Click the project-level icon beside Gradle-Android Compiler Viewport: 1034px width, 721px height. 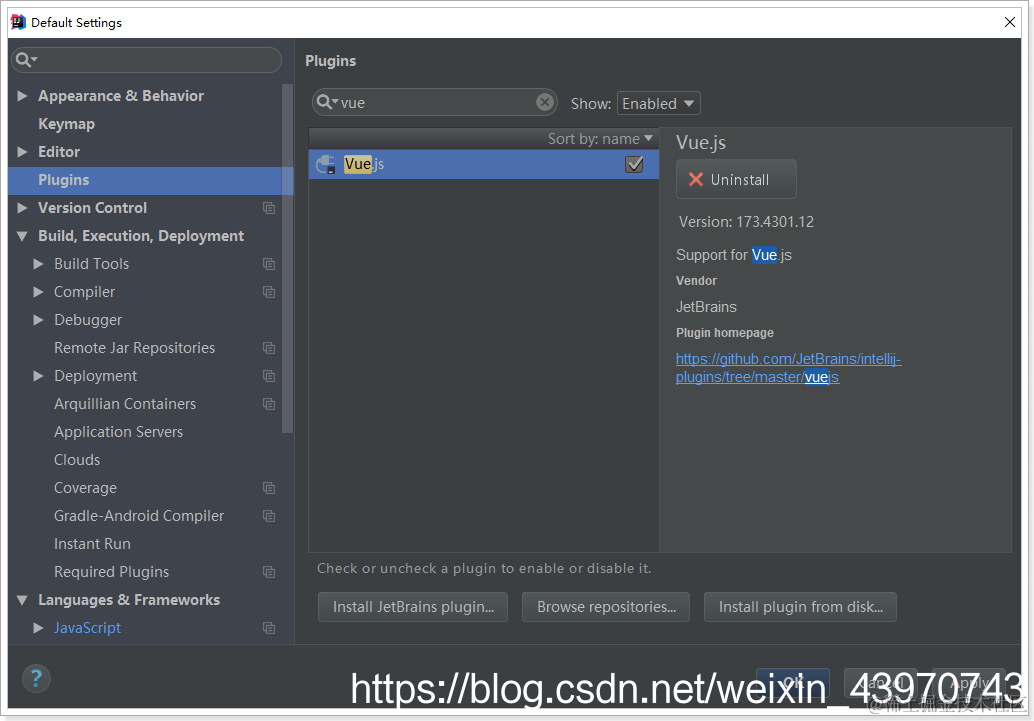pyautogui.click(x=269, y=516)
